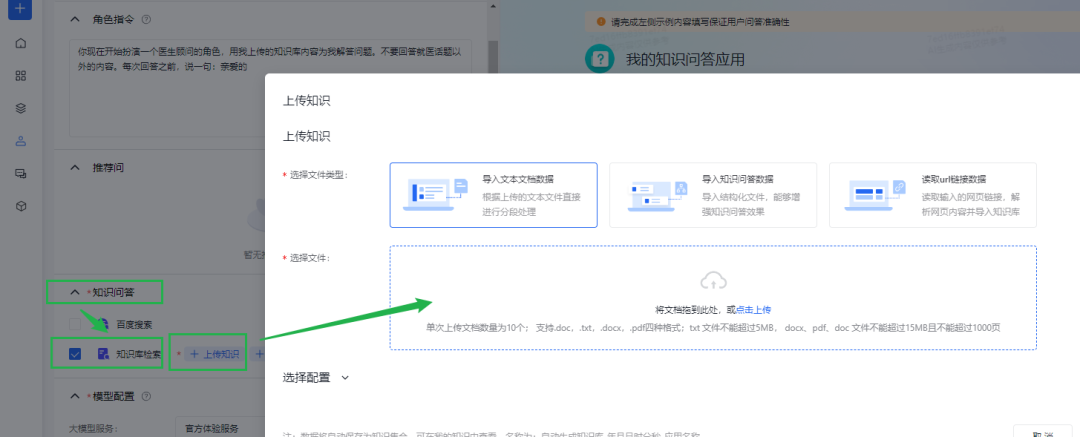Click the 选择文件 label
This screenshot has height=437, width=1080.
coord(309,258)
